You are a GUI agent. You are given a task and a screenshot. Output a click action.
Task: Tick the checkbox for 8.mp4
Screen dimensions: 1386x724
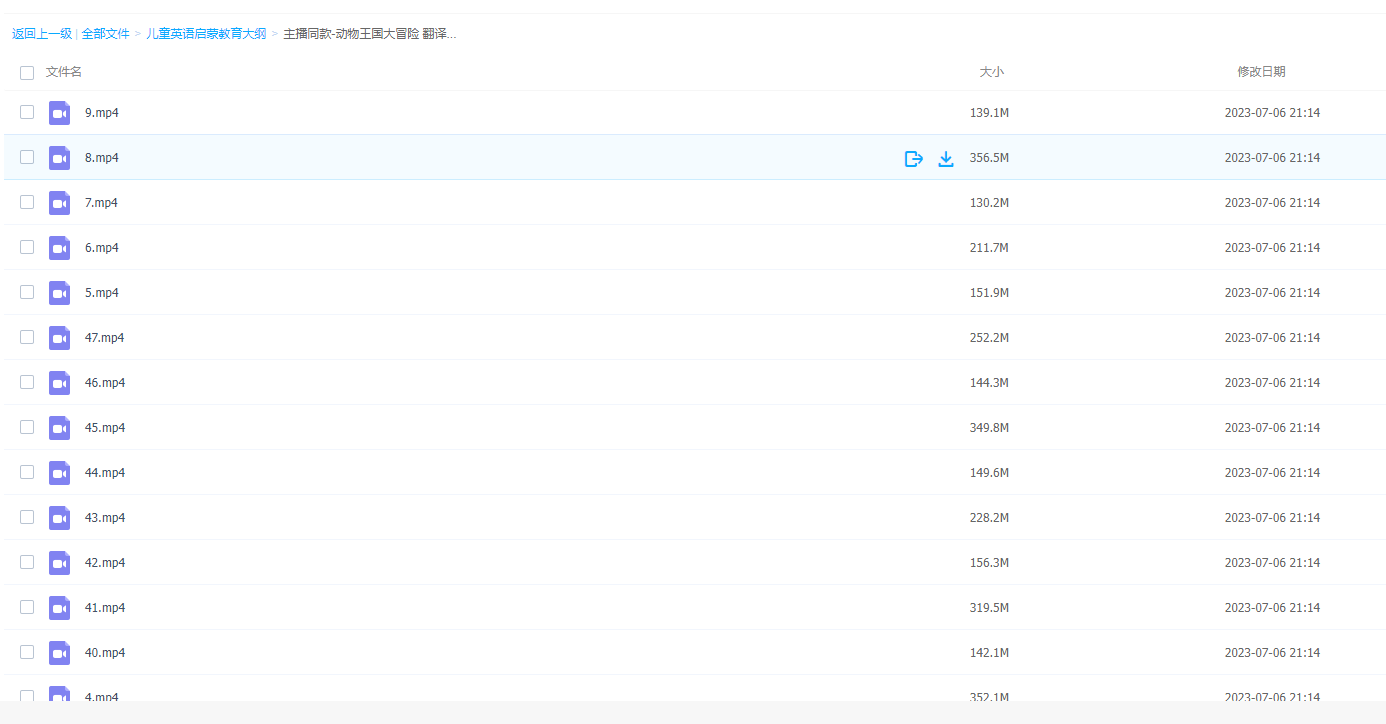(x=27, y=157)
